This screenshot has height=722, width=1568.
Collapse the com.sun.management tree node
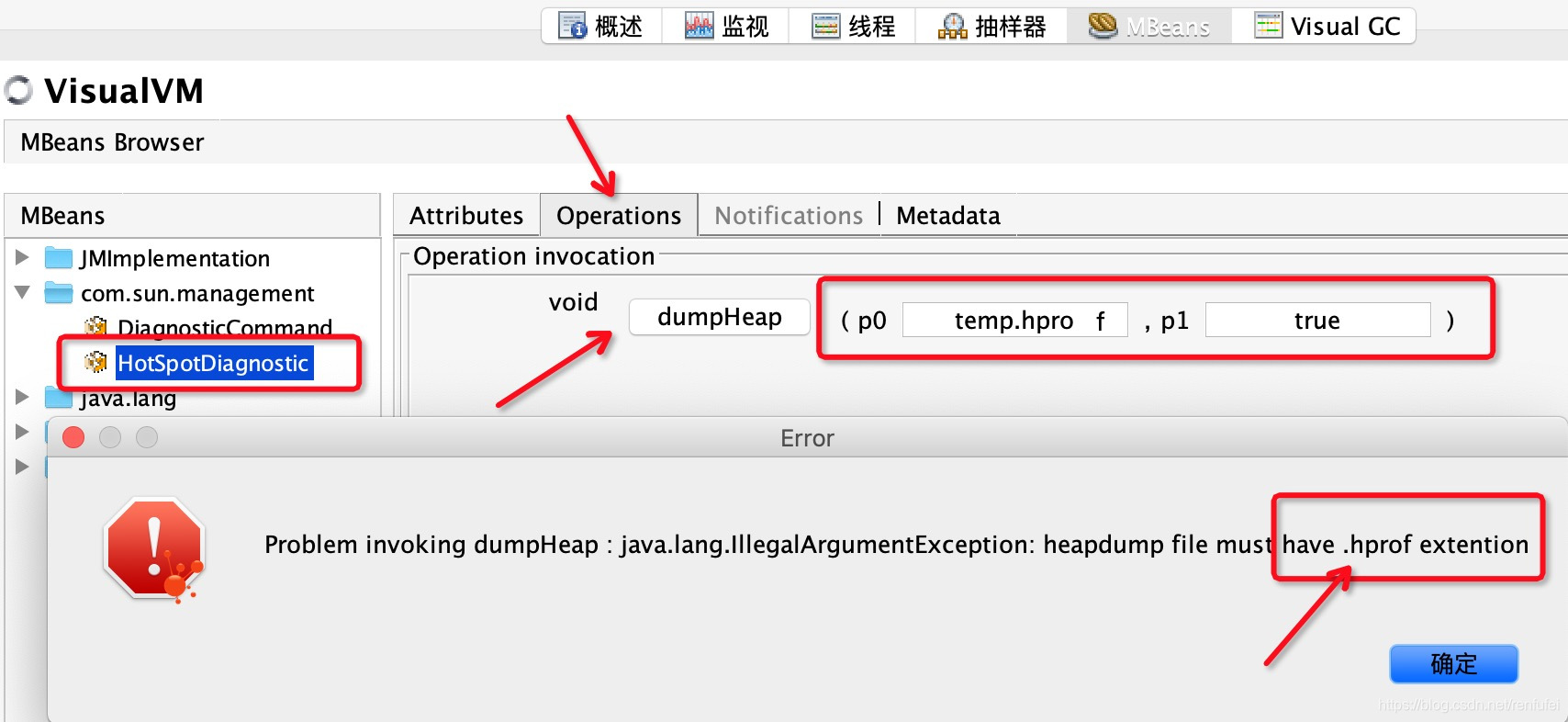[x=23, y=293]
